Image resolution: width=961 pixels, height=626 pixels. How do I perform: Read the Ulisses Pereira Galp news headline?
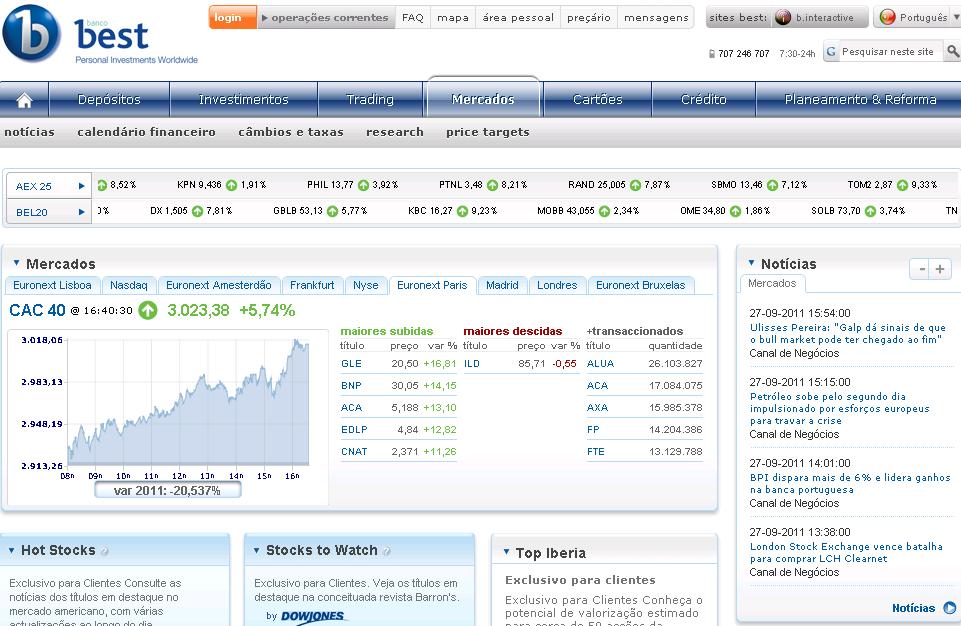(x=848, y=334)
